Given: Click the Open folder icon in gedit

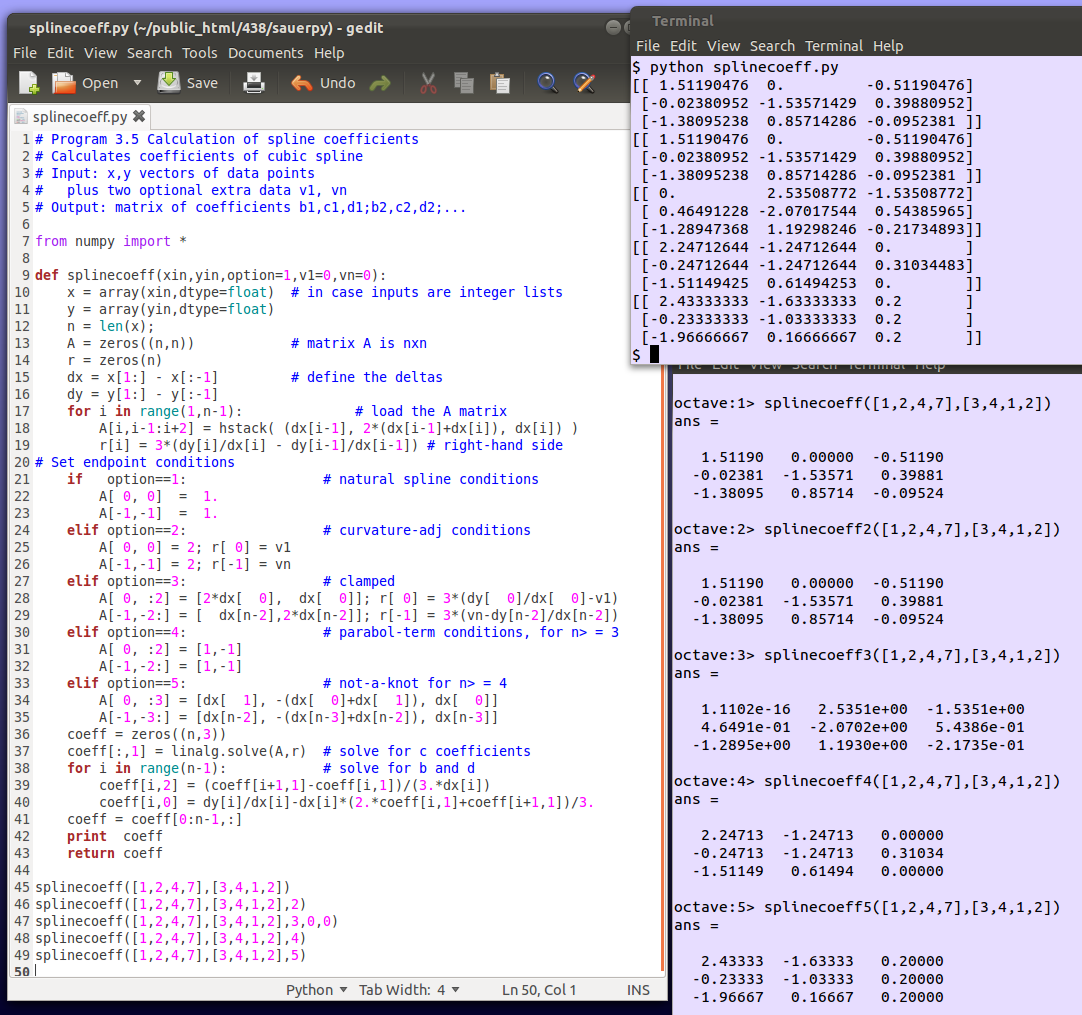Looking at the screenshot, I should pos(63,83).
